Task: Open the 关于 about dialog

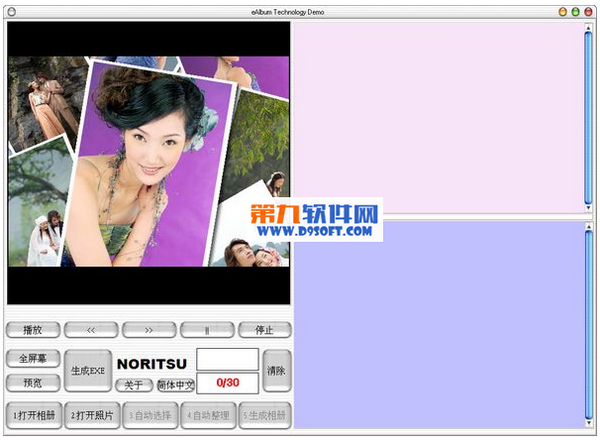Action: click(134, 385)
